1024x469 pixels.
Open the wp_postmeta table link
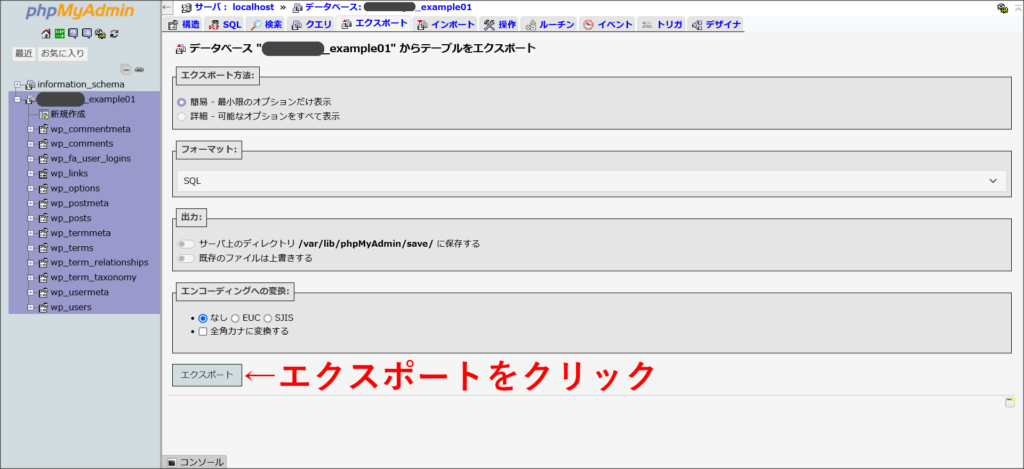80,204
